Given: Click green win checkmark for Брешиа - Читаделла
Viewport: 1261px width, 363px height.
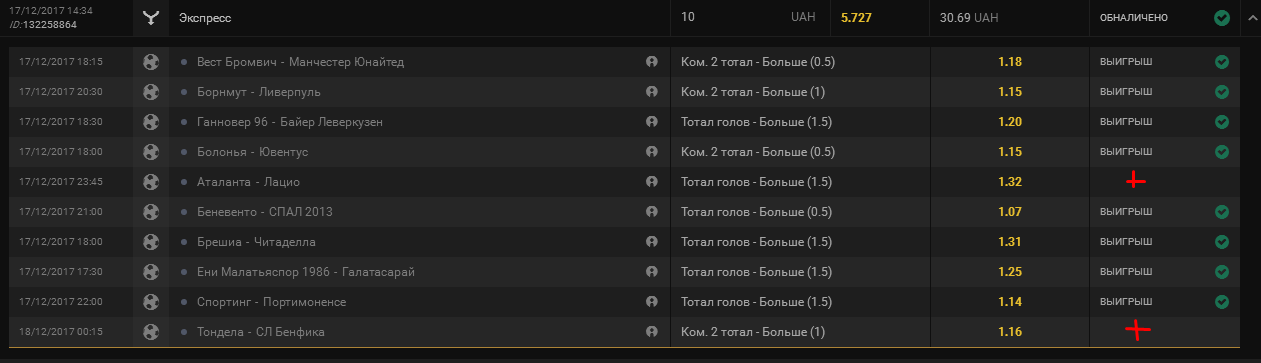Looking at the screenshot, I should point(1222,242).
